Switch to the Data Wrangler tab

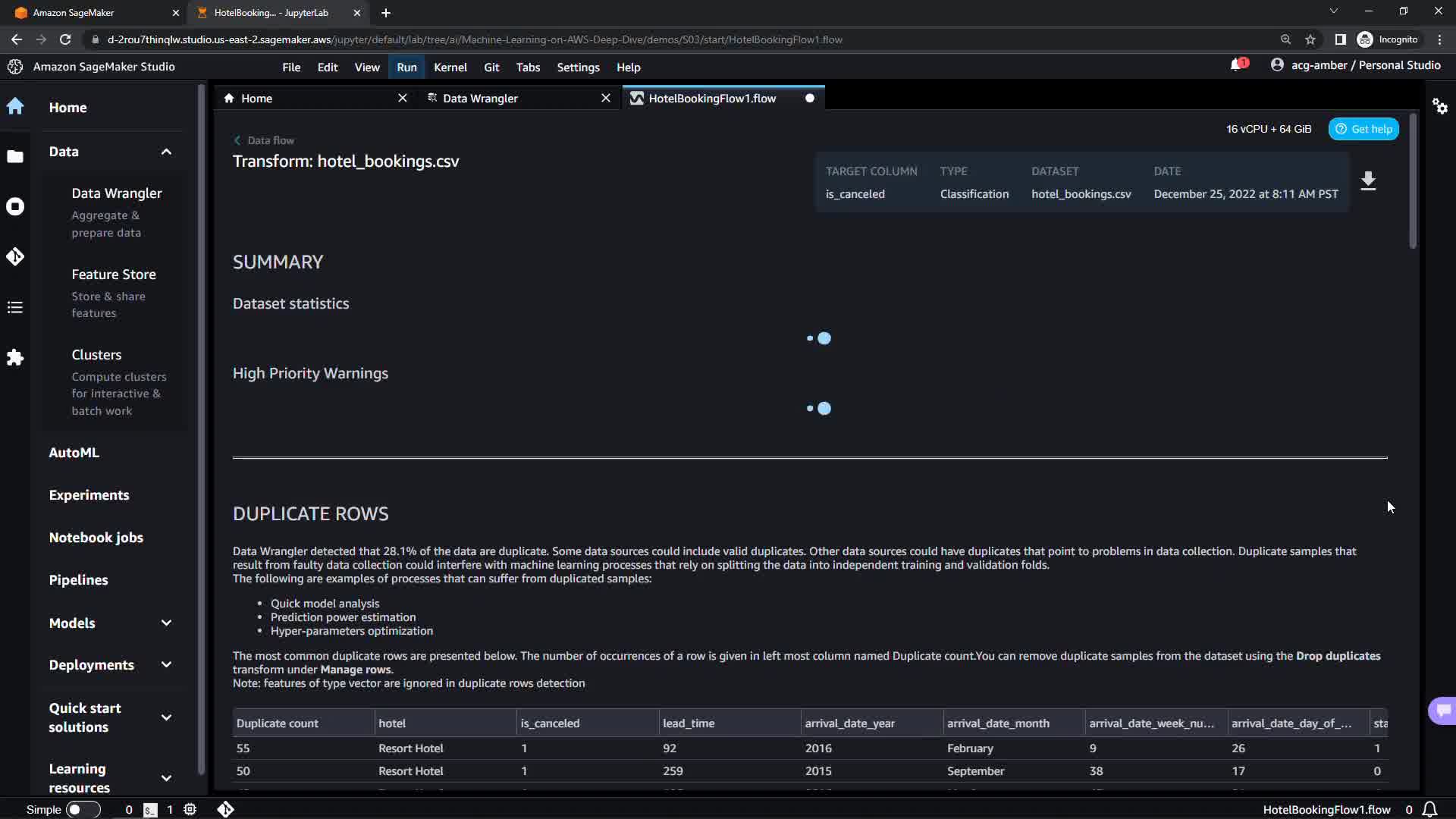coord(480,99)
